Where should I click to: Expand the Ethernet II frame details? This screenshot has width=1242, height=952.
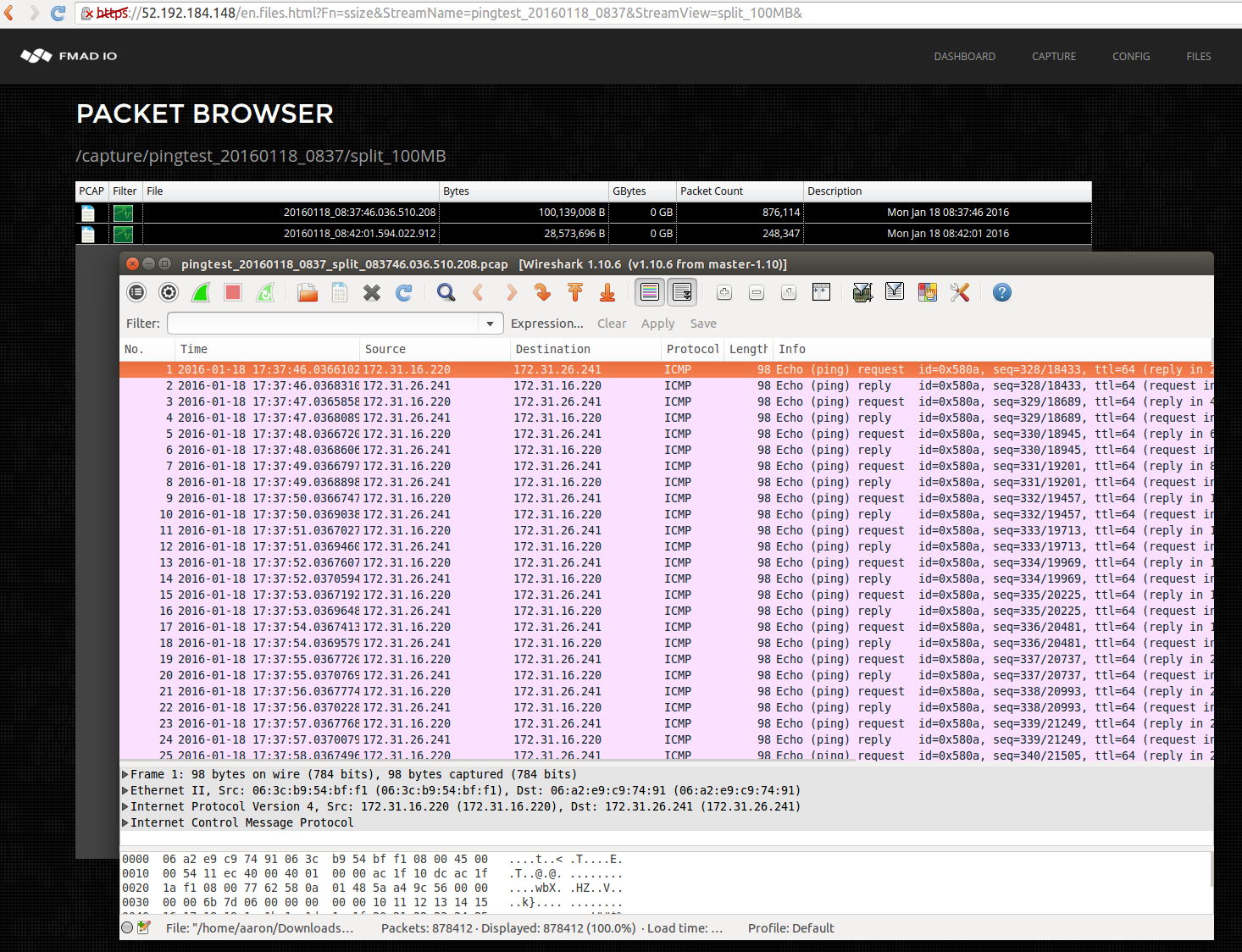click(x=124, y=789)
